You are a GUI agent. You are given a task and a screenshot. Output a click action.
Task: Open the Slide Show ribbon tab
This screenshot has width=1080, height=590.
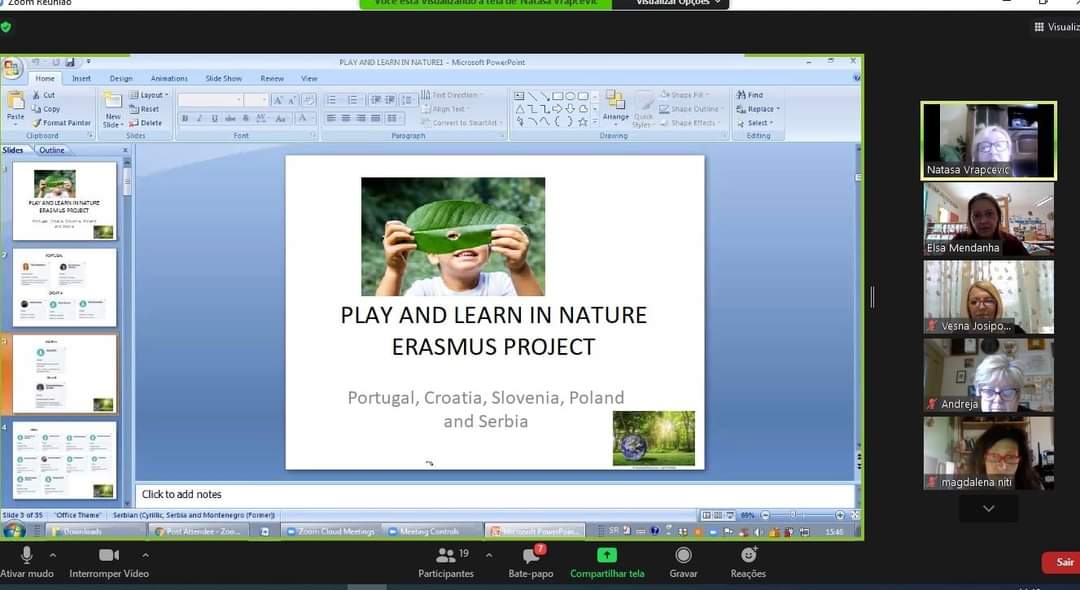(224, 78)
